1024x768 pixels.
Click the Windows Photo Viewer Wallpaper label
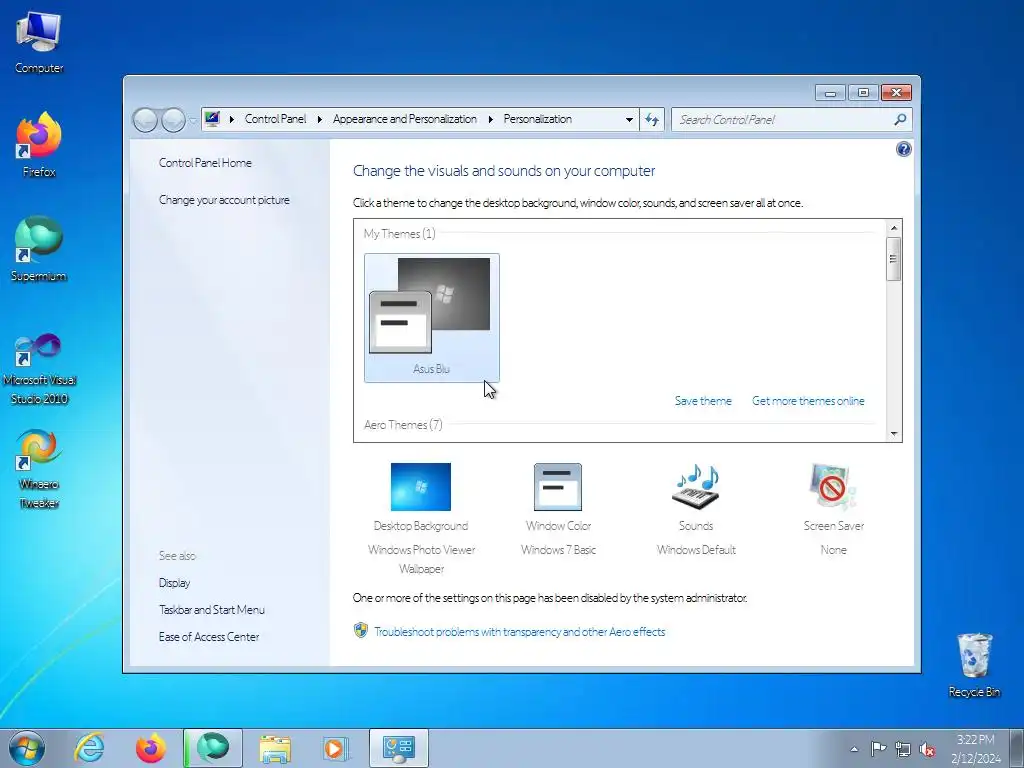pos(421,559)
